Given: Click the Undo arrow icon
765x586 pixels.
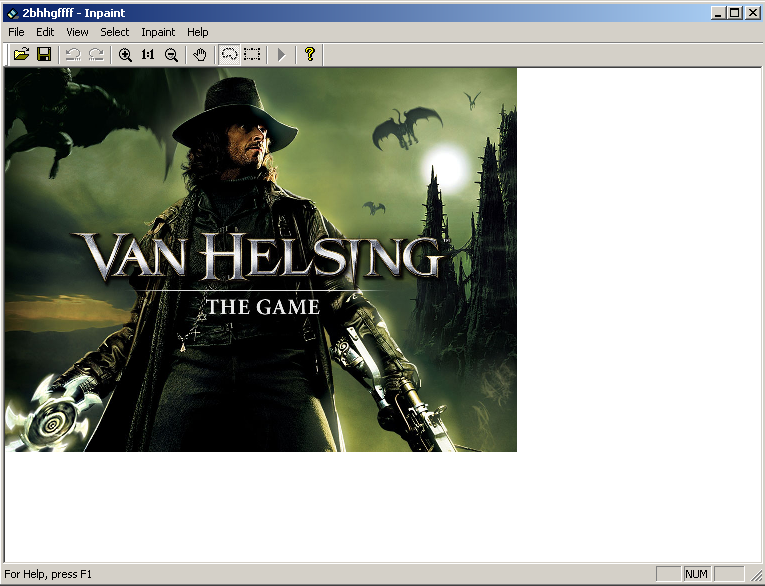Looking at the screenshot, I should click(x=73, y=54).
